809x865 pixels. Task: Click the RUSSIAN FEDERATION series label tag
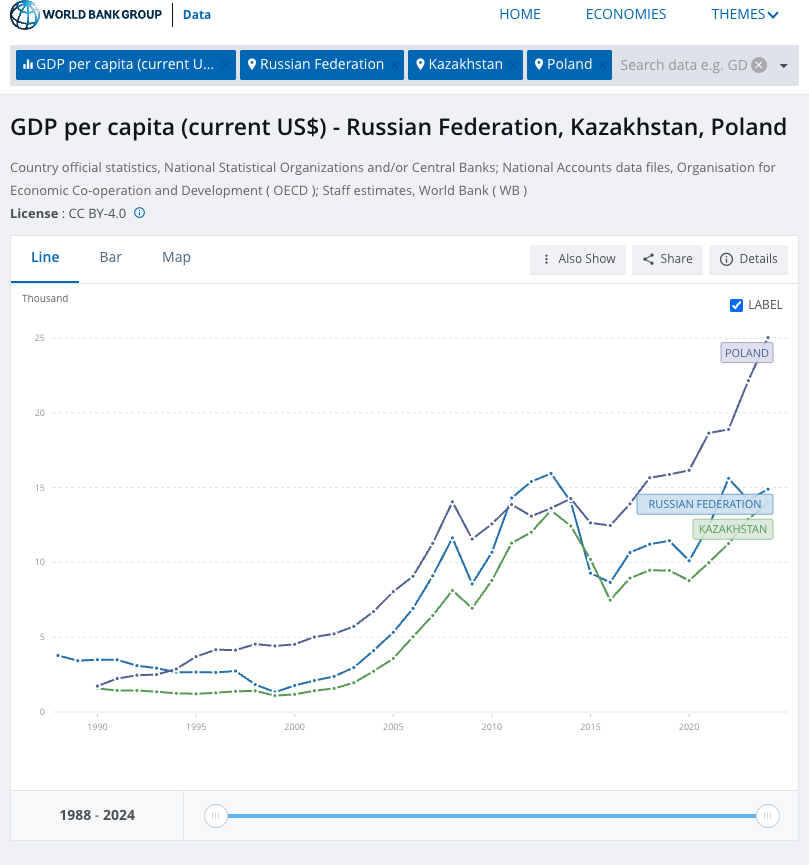[704, 504]
